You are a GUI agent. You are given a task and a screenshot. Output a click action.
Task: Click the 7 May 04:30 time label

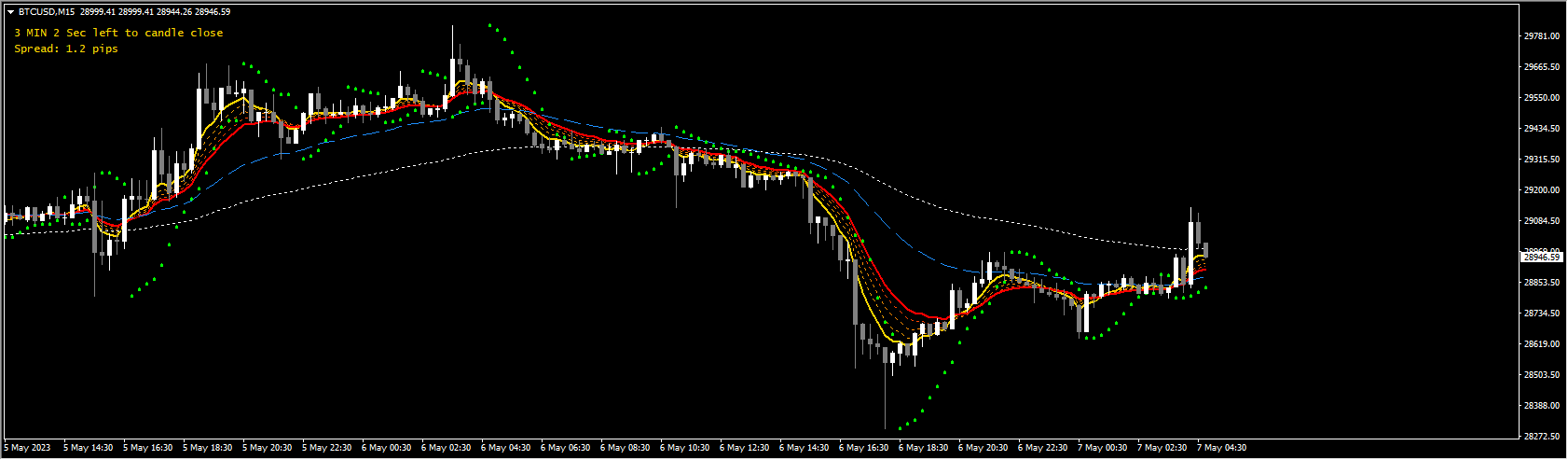point(1222,448)
